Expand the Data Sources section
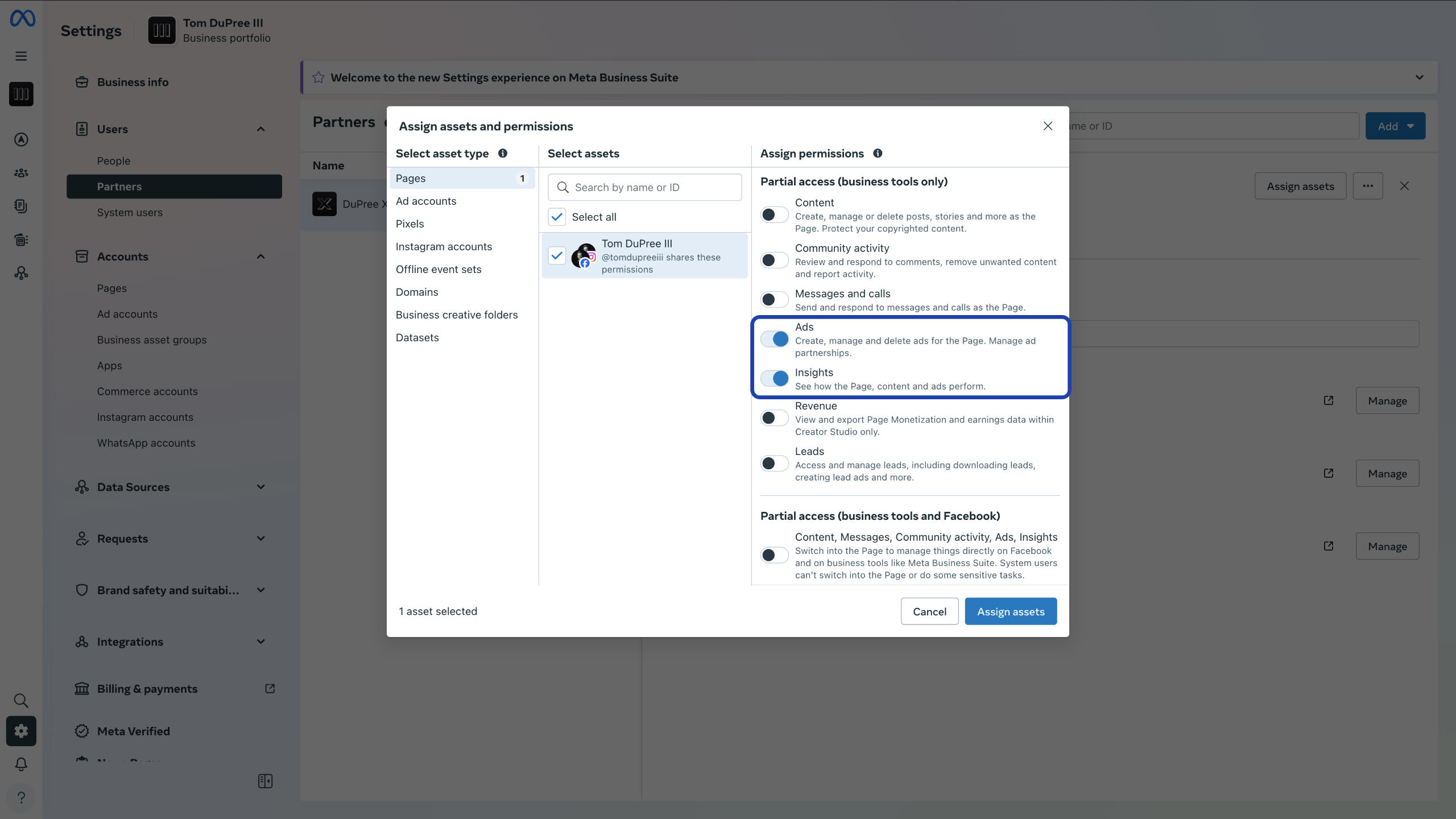This screenshot has height=819, width=1456. tap(260, 487)
